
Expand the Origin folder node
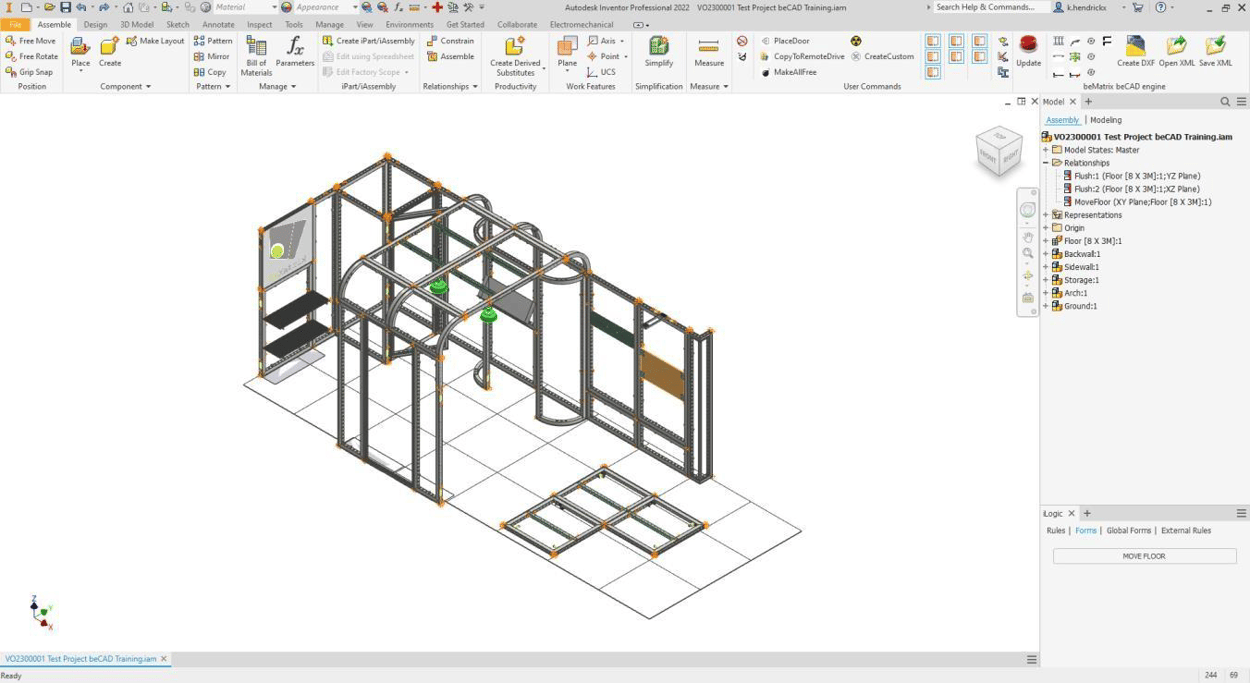click(x=1046, y=228)
